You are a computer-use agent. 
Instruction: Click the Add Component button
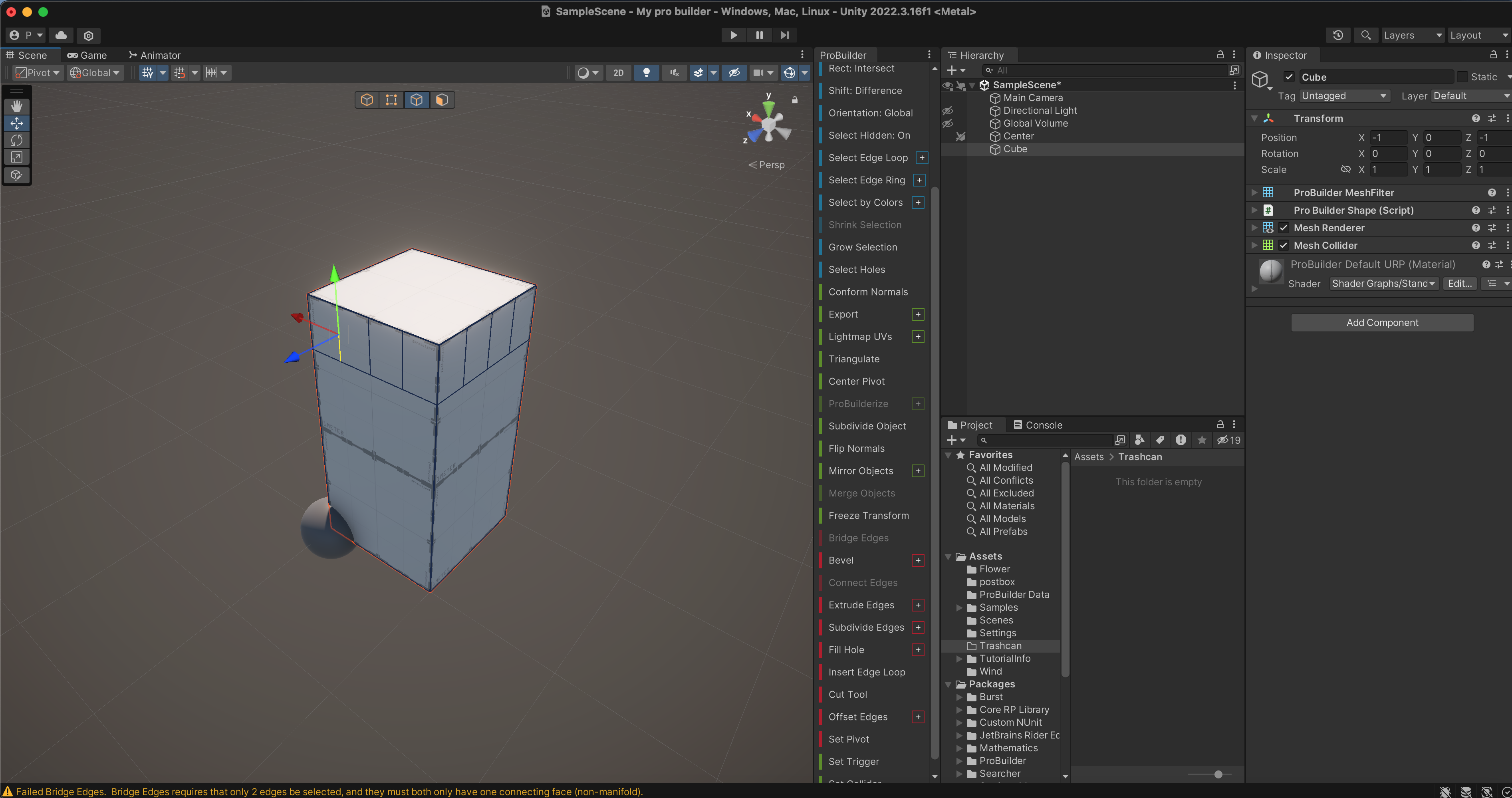point(1382,322)
